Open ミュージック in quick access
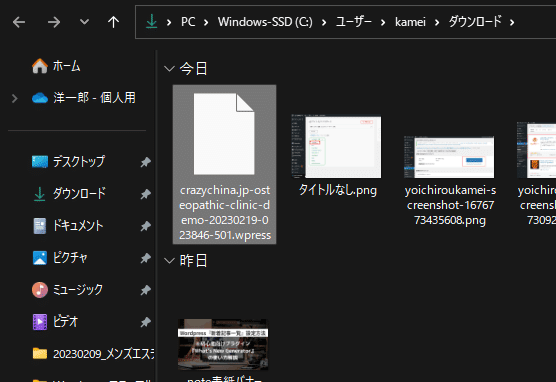This screenshot has width=556, height=382. (78, 290)
